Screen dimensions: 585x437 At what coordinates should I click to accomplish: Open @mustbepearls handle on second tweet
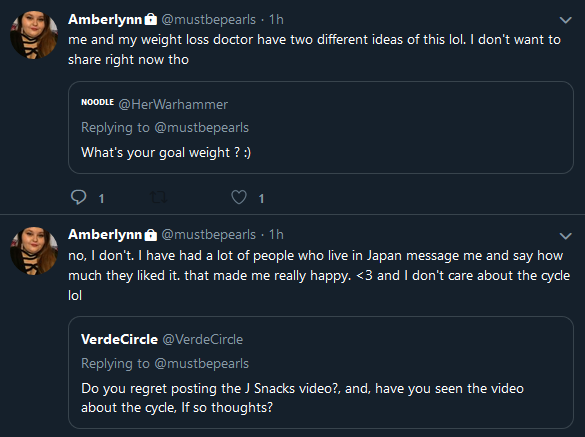coord(209,235)
